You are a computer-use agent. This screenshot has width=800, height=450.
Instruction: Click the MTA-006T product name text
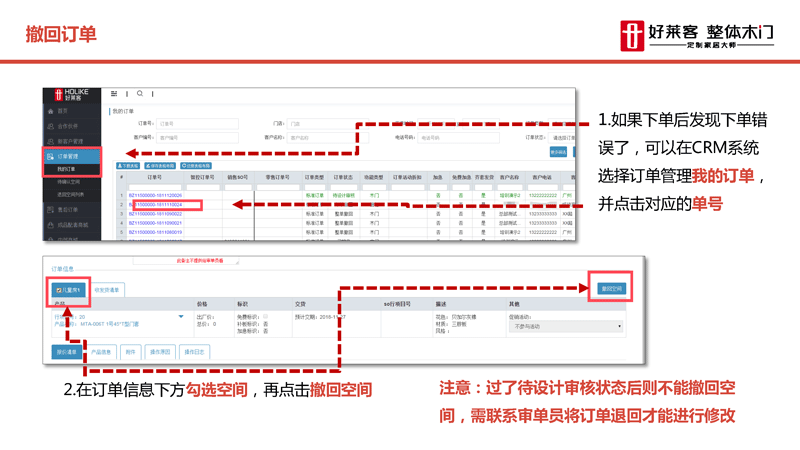tap(110, 324)
